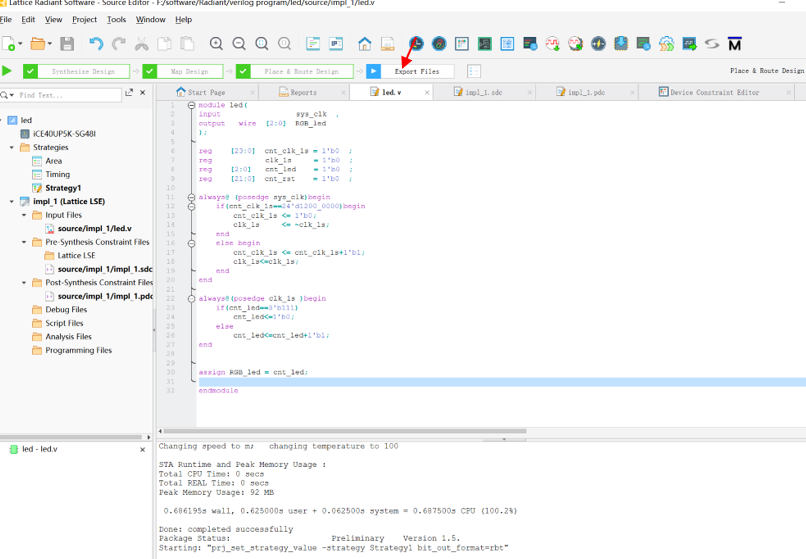Select source/impl_1/led.v in file tree
Viewport: 806px width, 559px height.
pos(95,228)
